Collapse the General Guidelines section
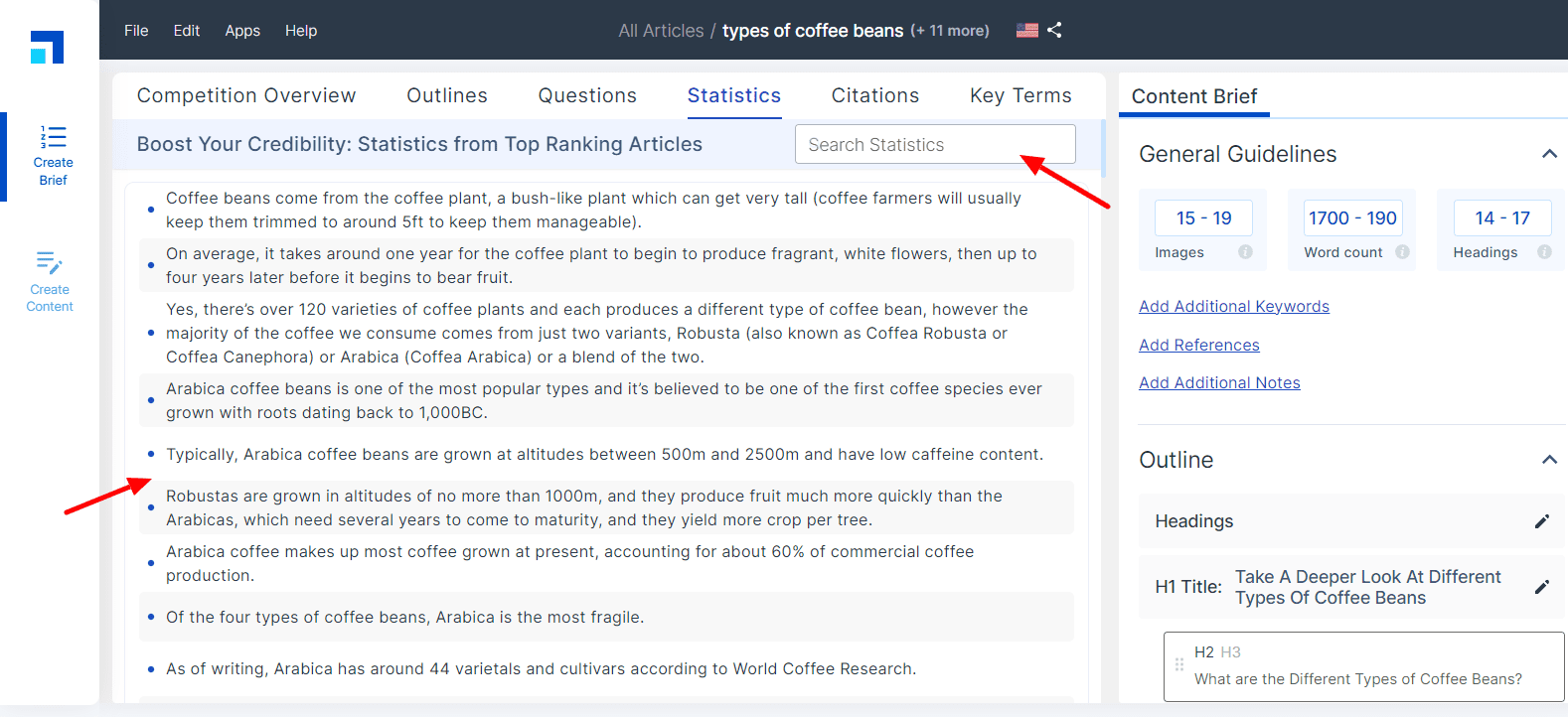Viewport: 1568px width, 717px height. [x=1549, y=154]
